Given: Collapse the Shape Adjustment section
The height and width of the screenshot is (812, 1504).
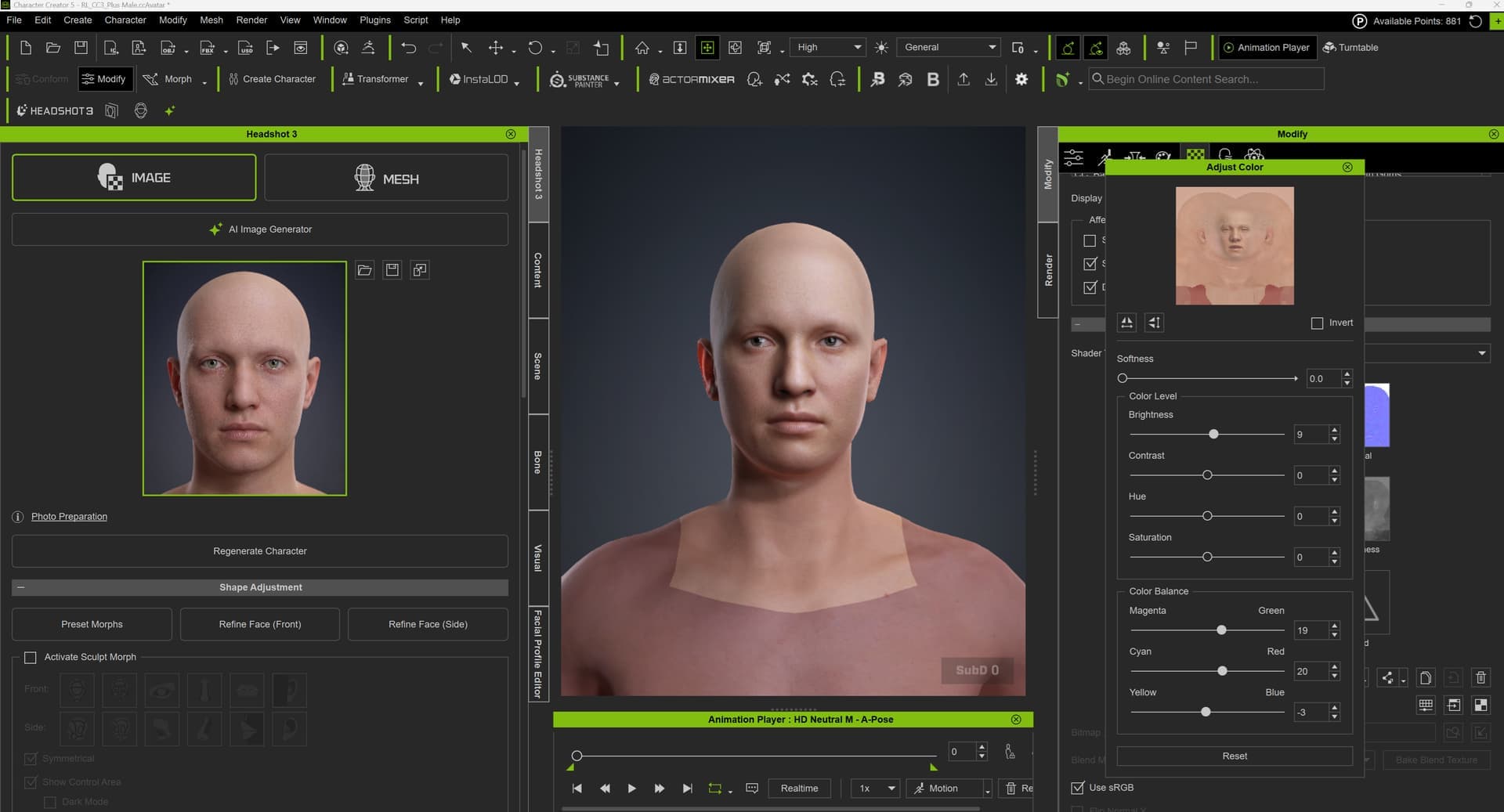Looking at the screenshot, I should point(21,587).
